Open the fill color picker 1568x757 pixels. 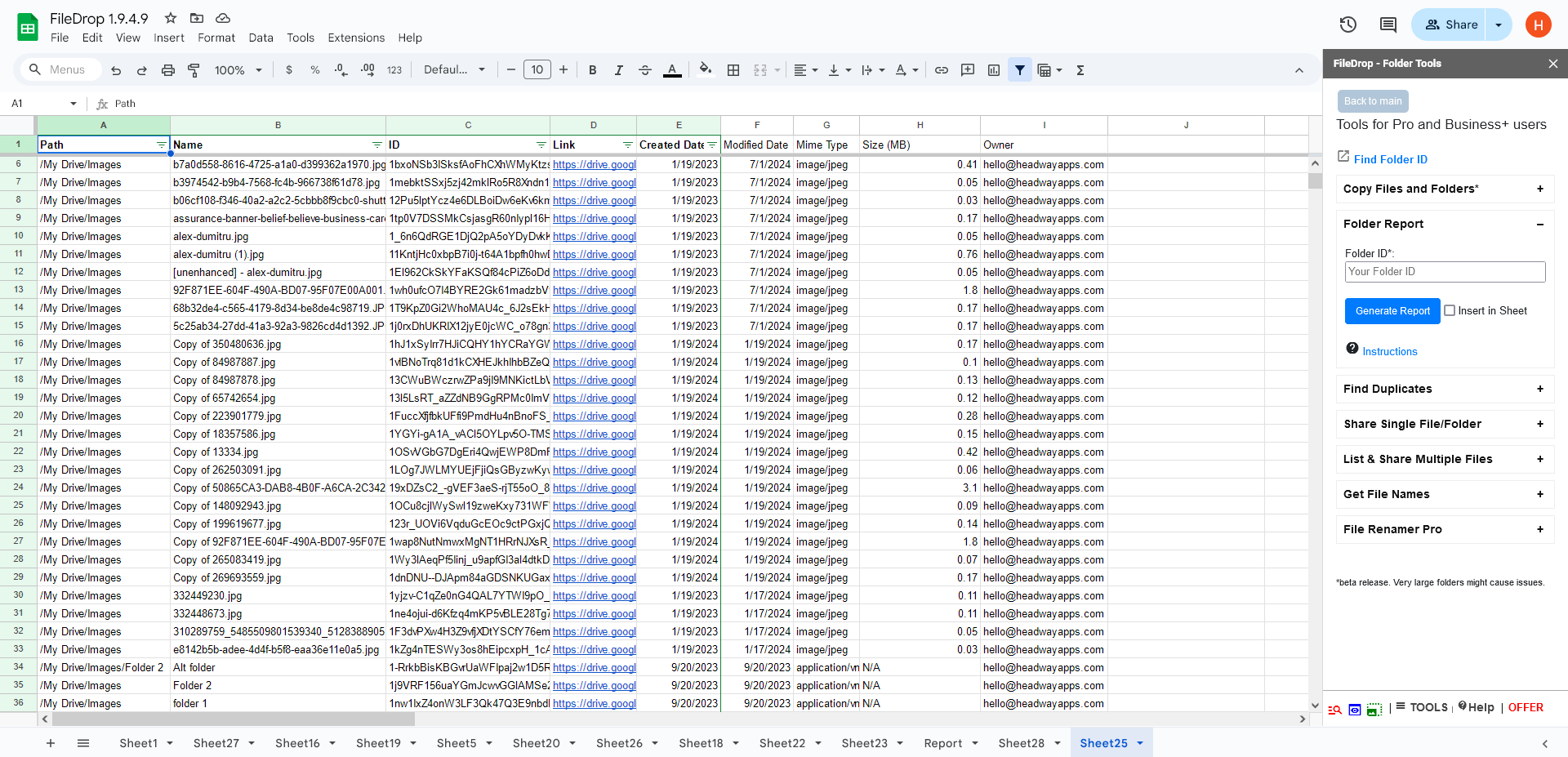click(706, 69)
